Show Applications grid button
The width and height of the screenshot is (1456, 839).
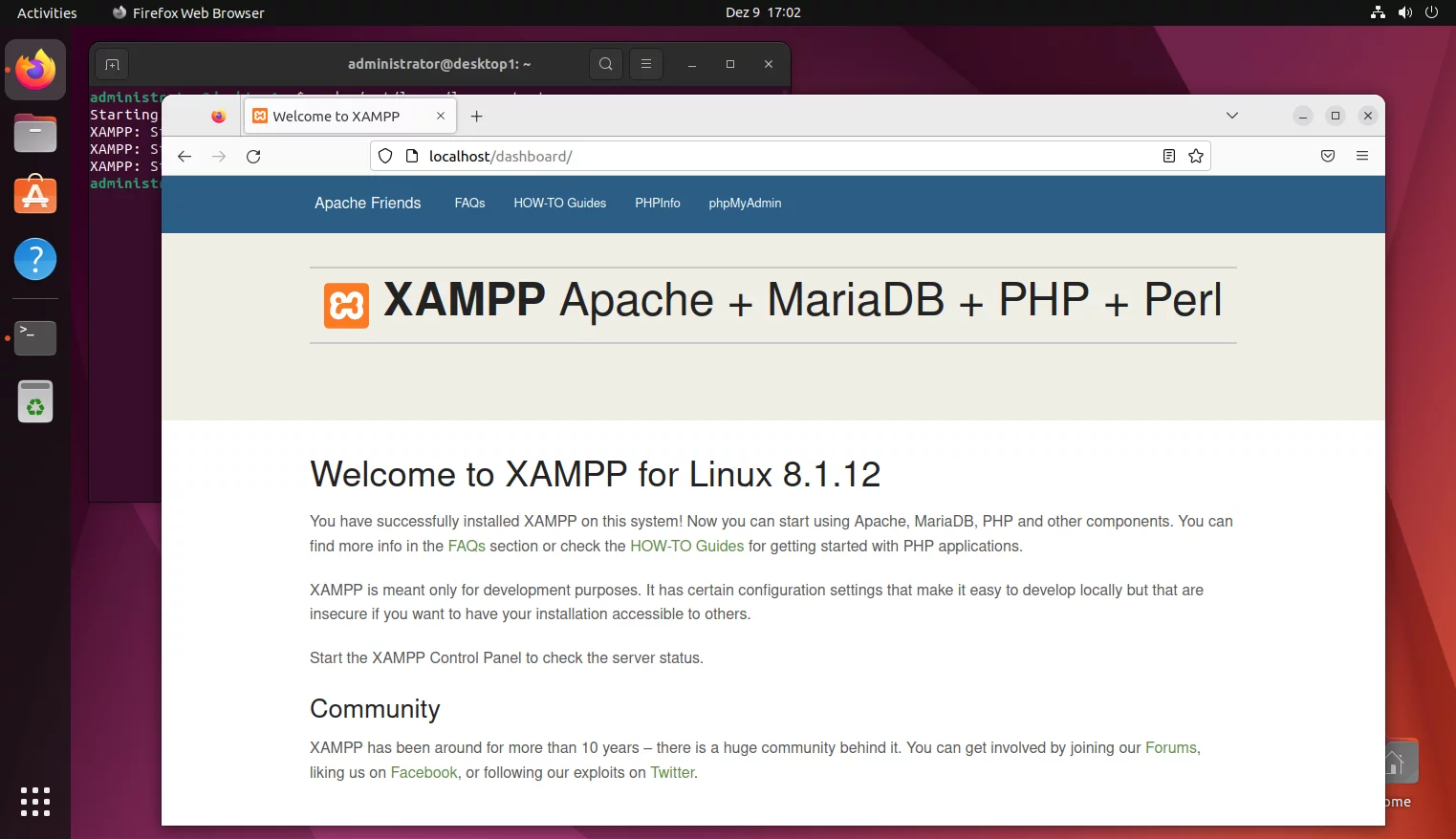tap(35, 802)
